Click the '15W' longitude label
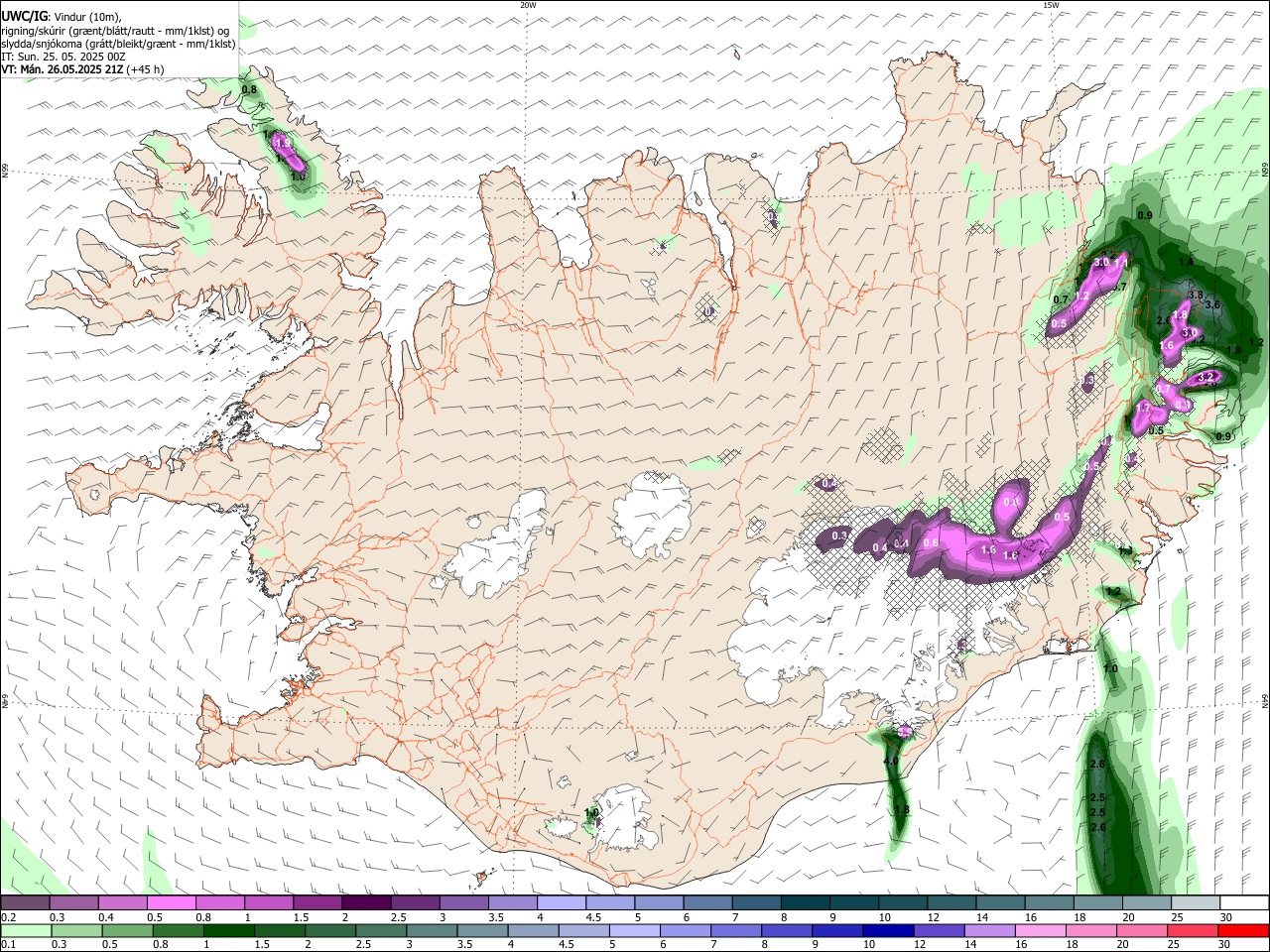 coord(1051,5)
